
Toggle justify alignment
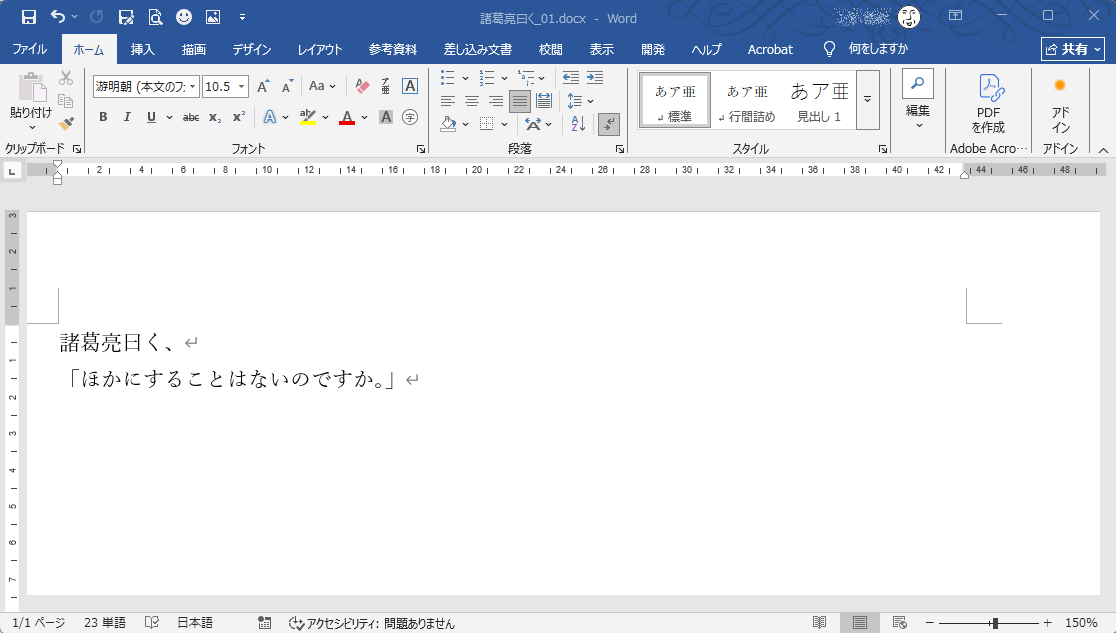[520, 101]
